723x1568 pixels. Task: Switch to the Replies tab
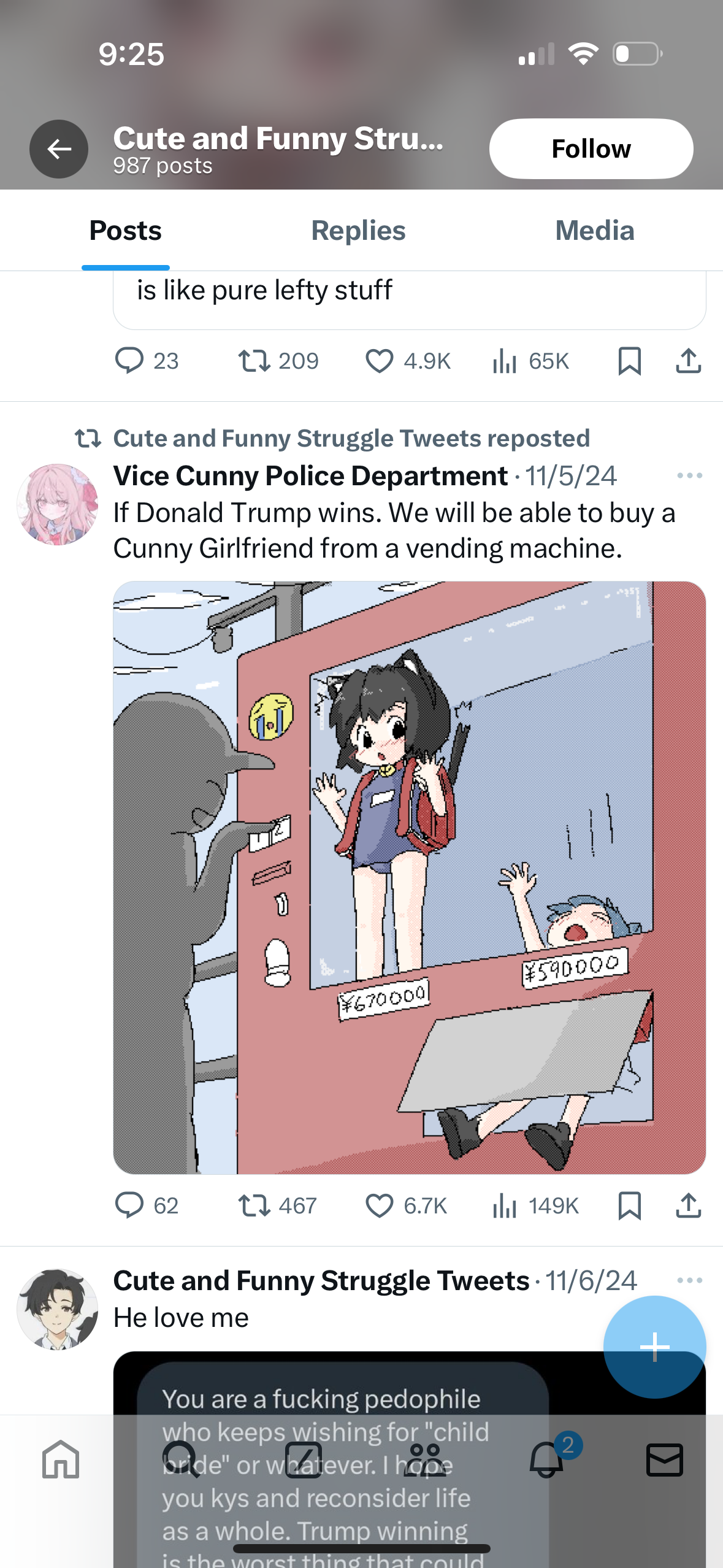(358, 231)
